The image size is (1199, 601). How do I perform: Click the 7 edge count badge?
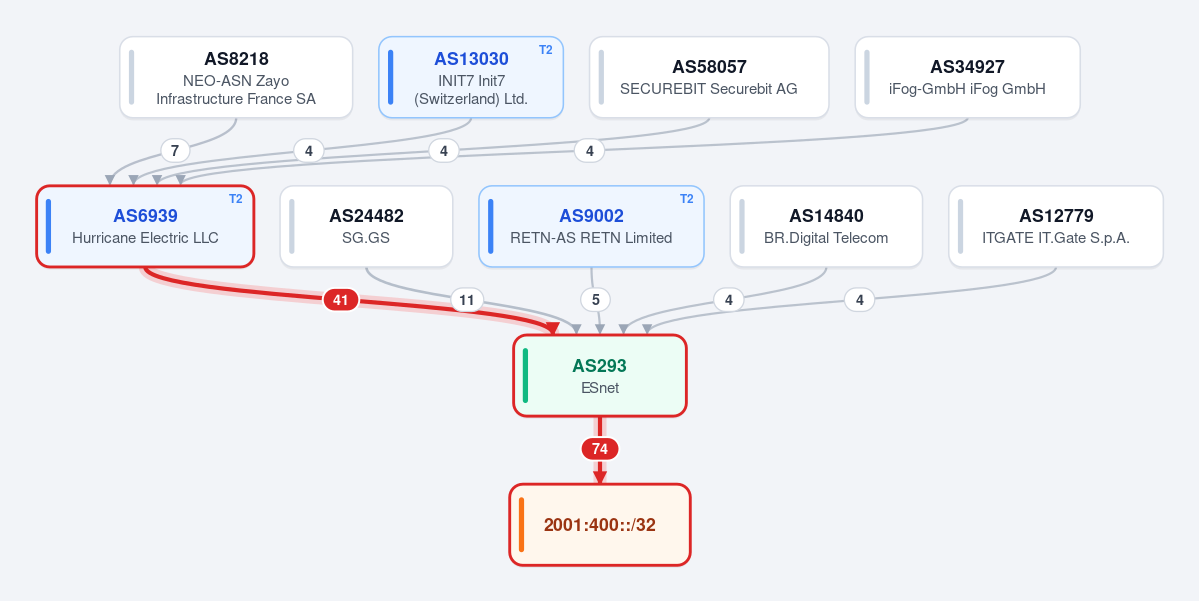(x=175, y=151)
